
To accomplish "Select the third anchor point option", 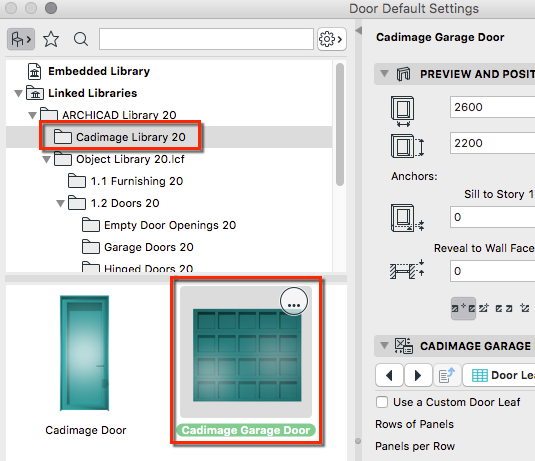I will [504, 308].
